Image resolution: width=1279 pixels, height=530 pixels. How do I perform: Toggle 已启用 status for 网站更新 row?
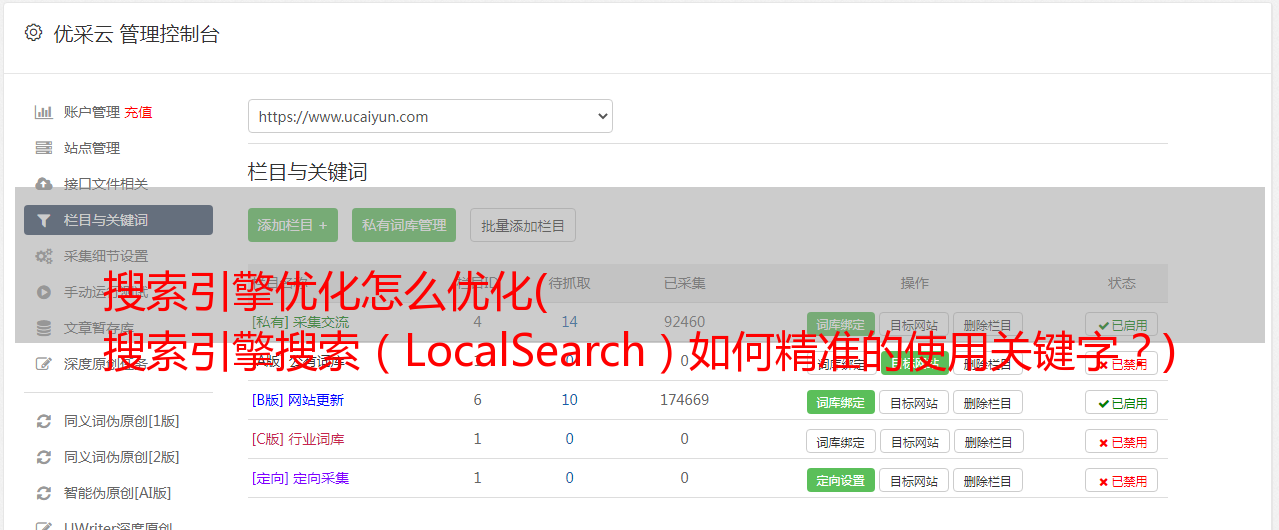1122,402
